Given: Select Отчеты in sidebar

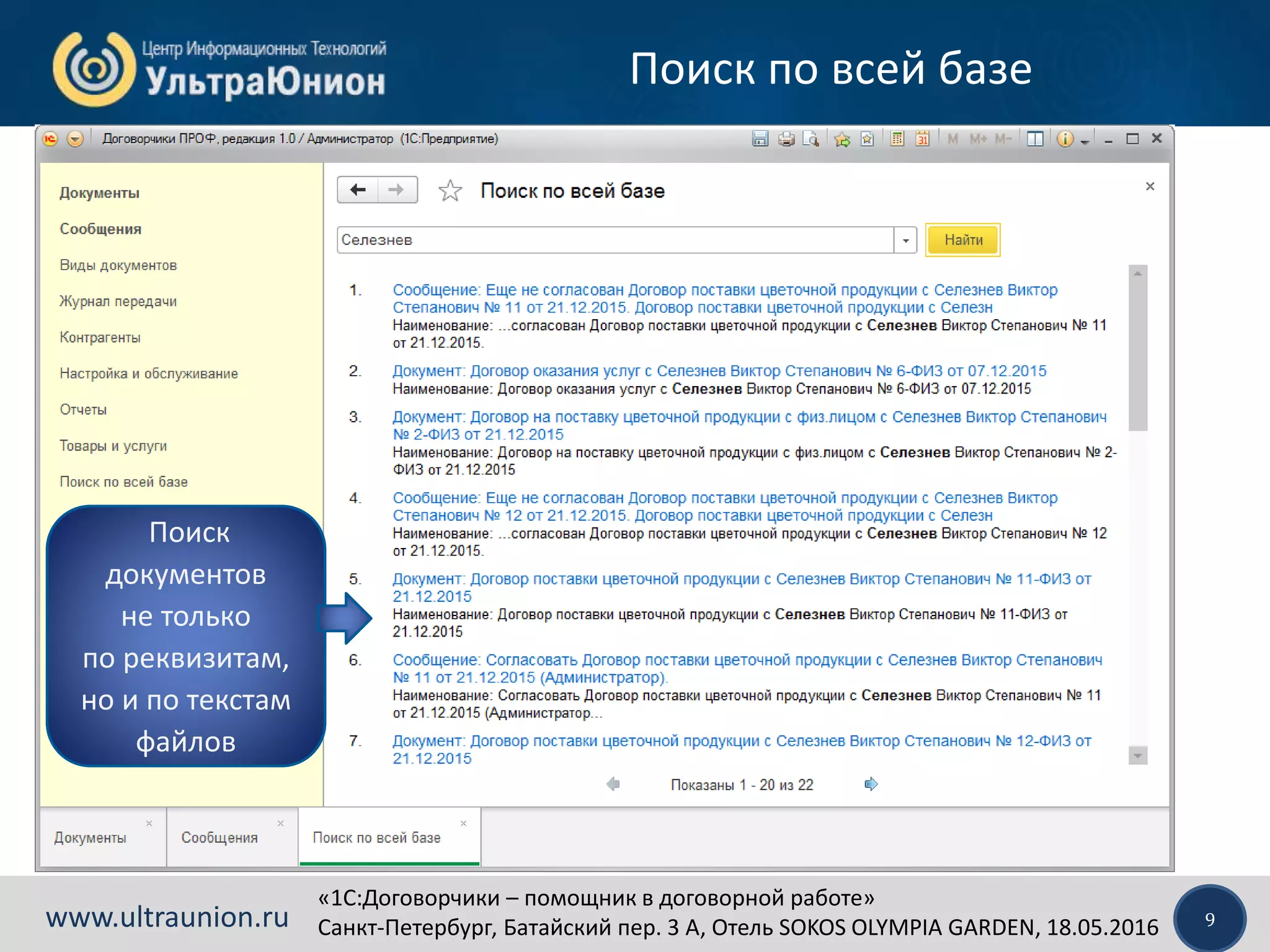Looking at the screenshot, I should point(83,409).
